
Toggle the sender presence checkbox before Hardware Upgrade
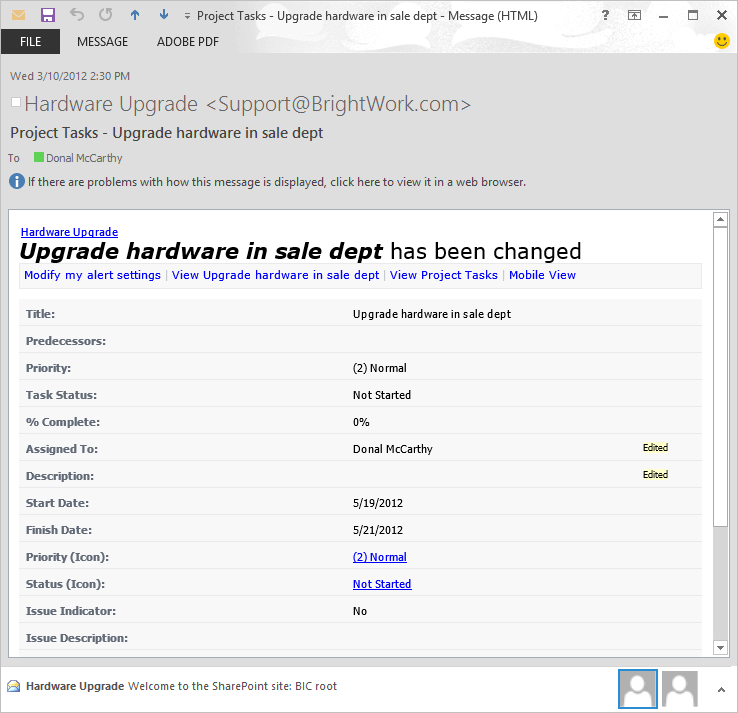tap(15, 102)
